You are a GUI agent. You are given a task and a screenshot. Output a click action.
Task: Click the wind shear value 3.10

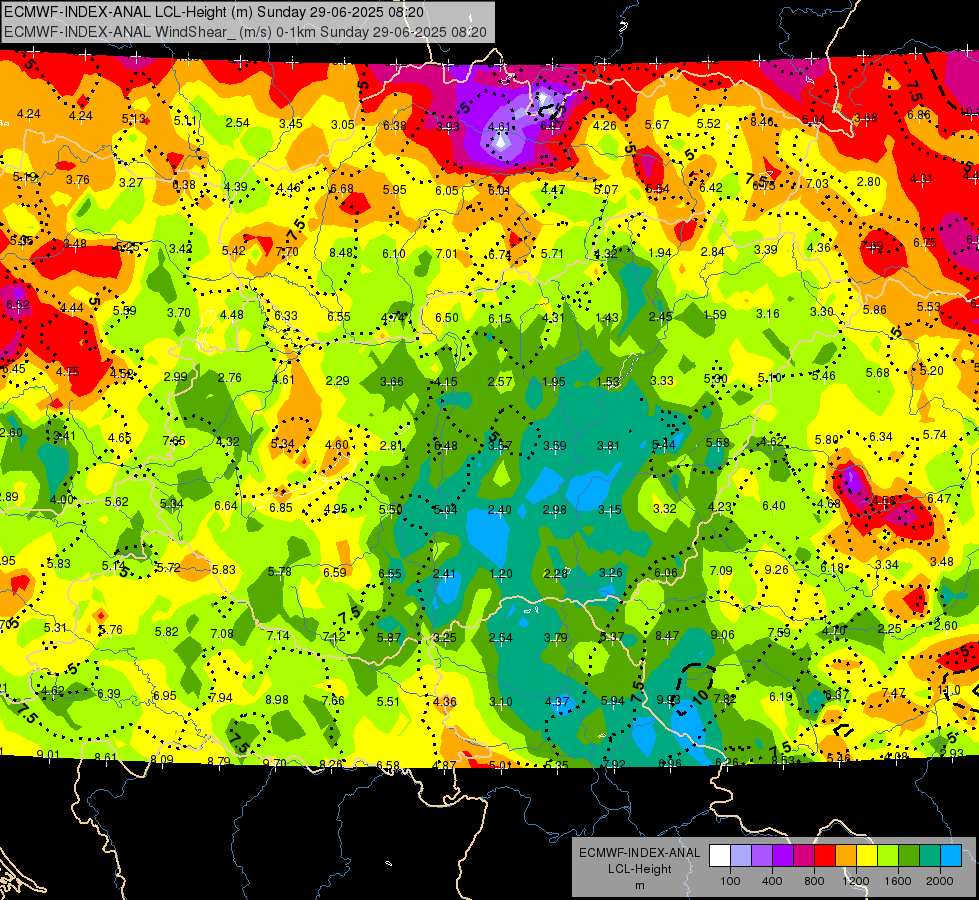coord(501,701)
